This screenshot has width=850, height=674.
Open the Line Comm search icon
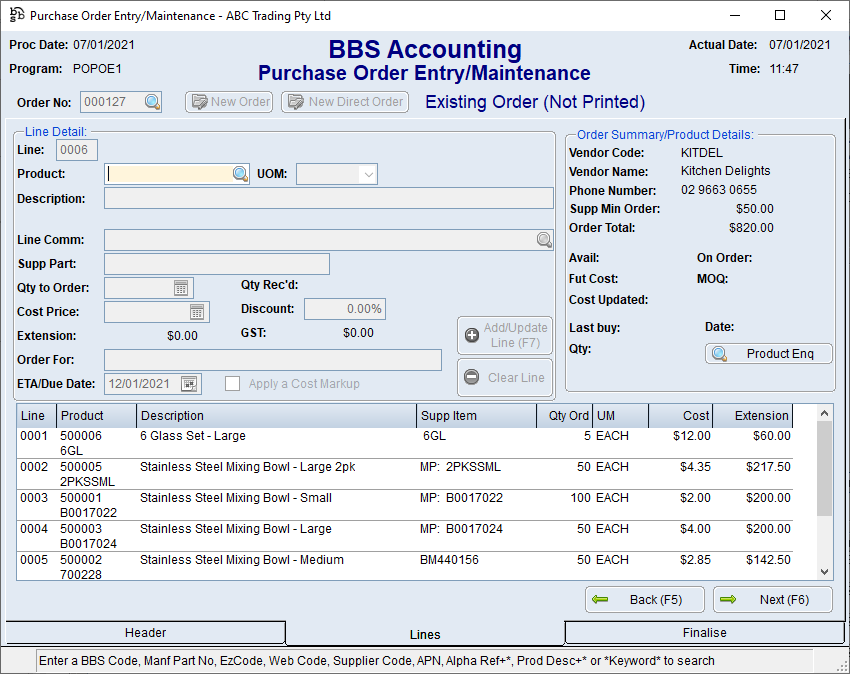pos(544,240)
